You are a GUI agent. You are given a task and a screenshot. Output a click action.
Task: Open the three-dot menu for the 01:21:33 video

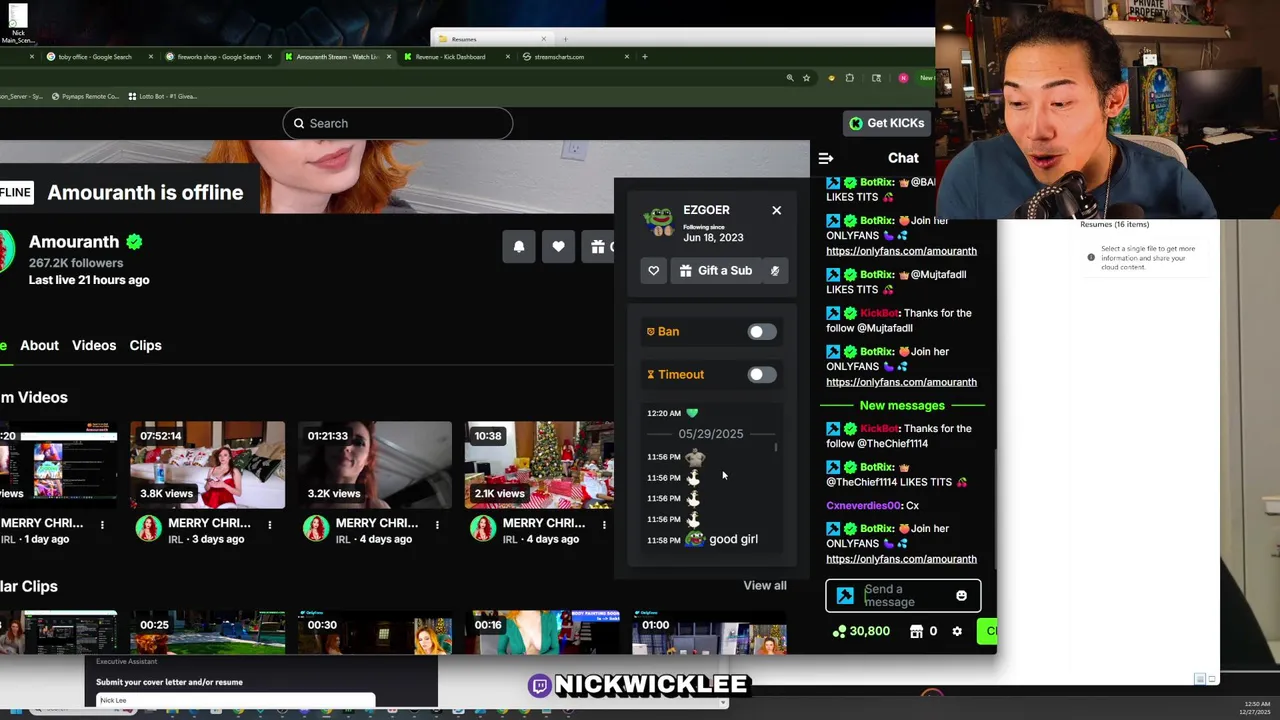(x=437, y=524)
